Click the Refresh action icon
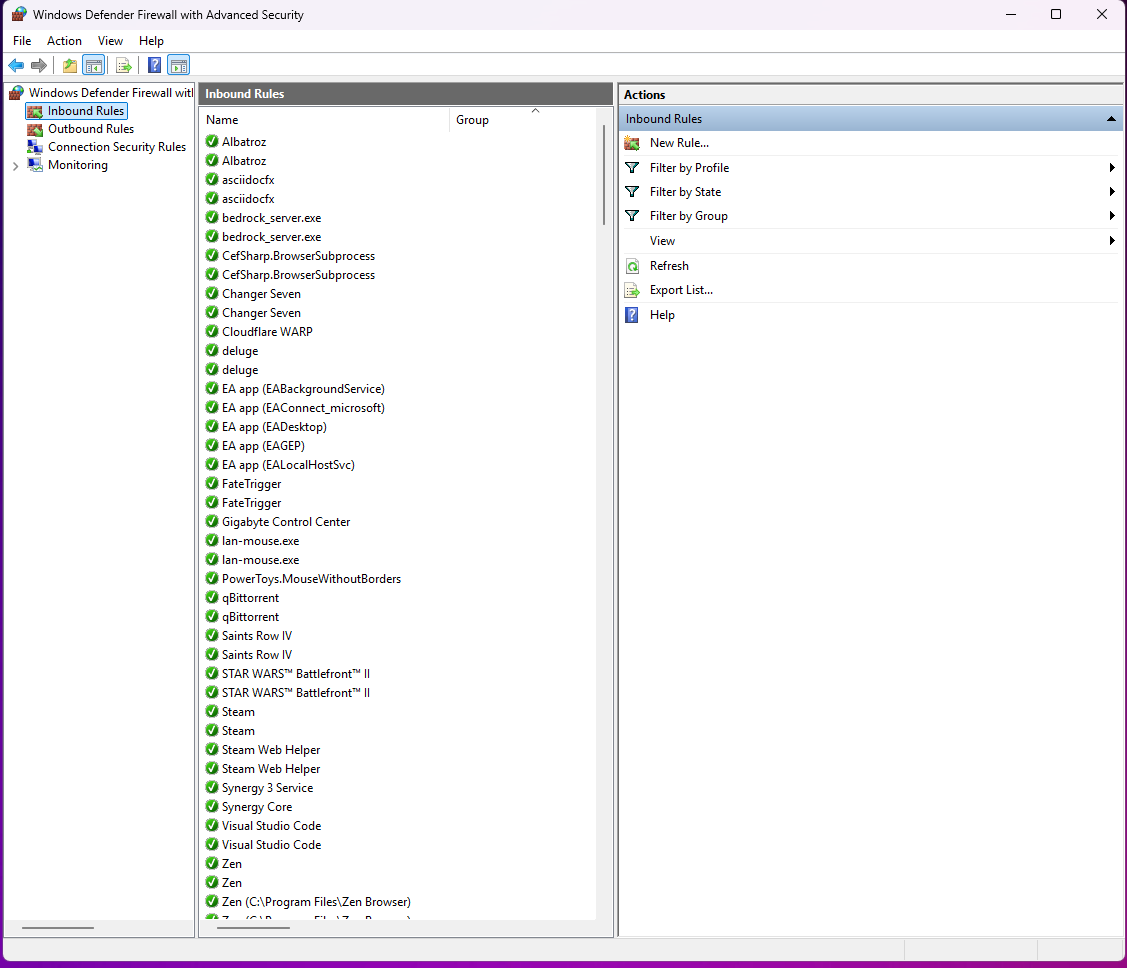 point(632,266)
